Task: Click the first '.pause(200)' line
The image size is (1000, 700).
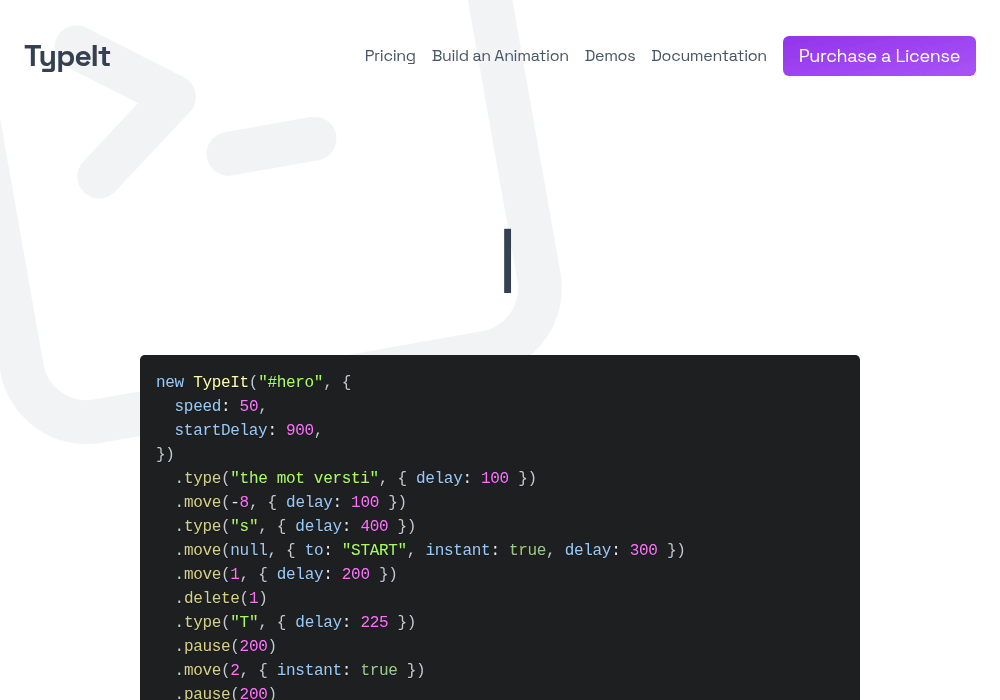Action: (225, 646)
